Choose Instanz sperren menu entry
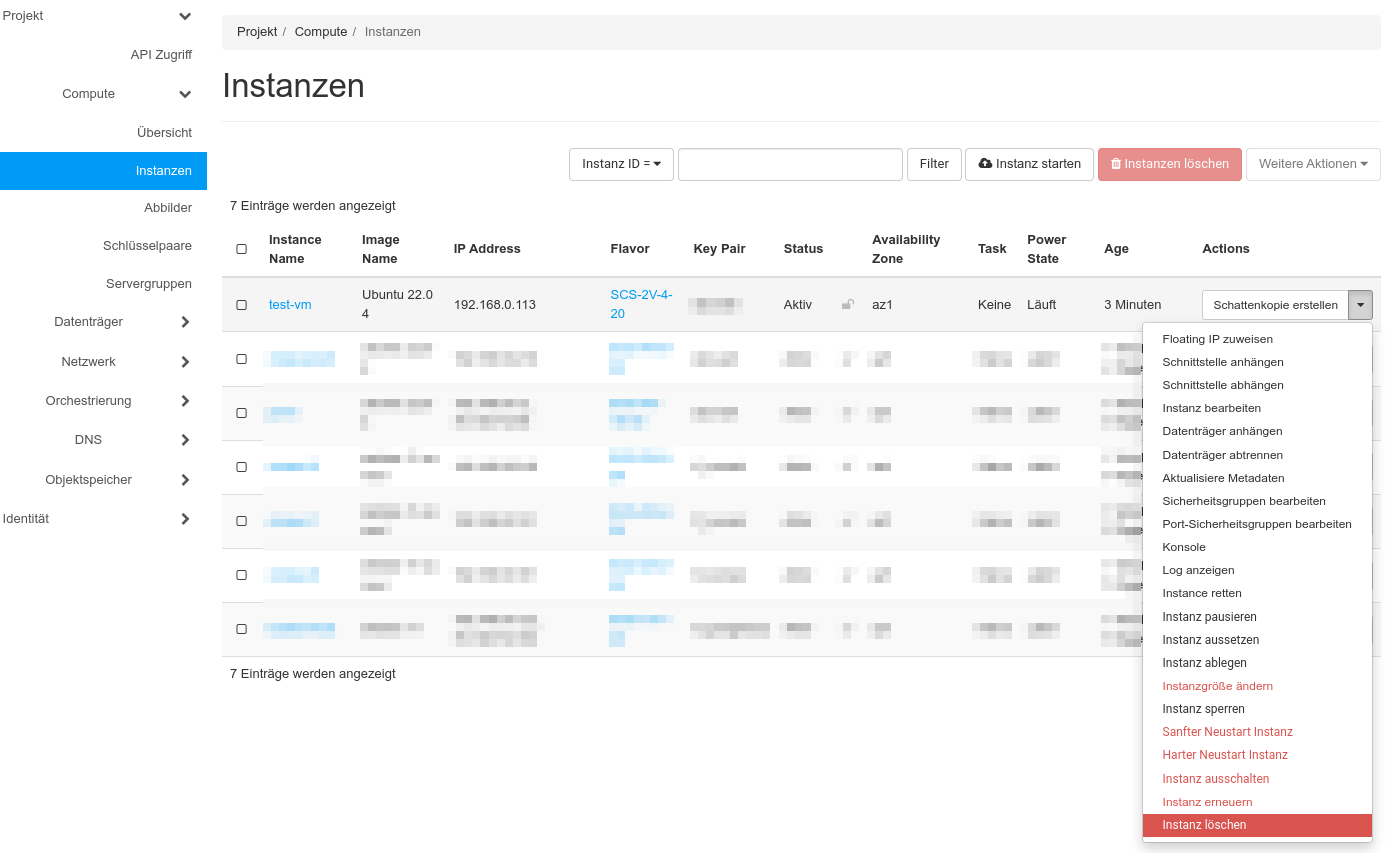Viewport: 1393px width, 853px height. pyautogui.click(x=1203, y=709)
